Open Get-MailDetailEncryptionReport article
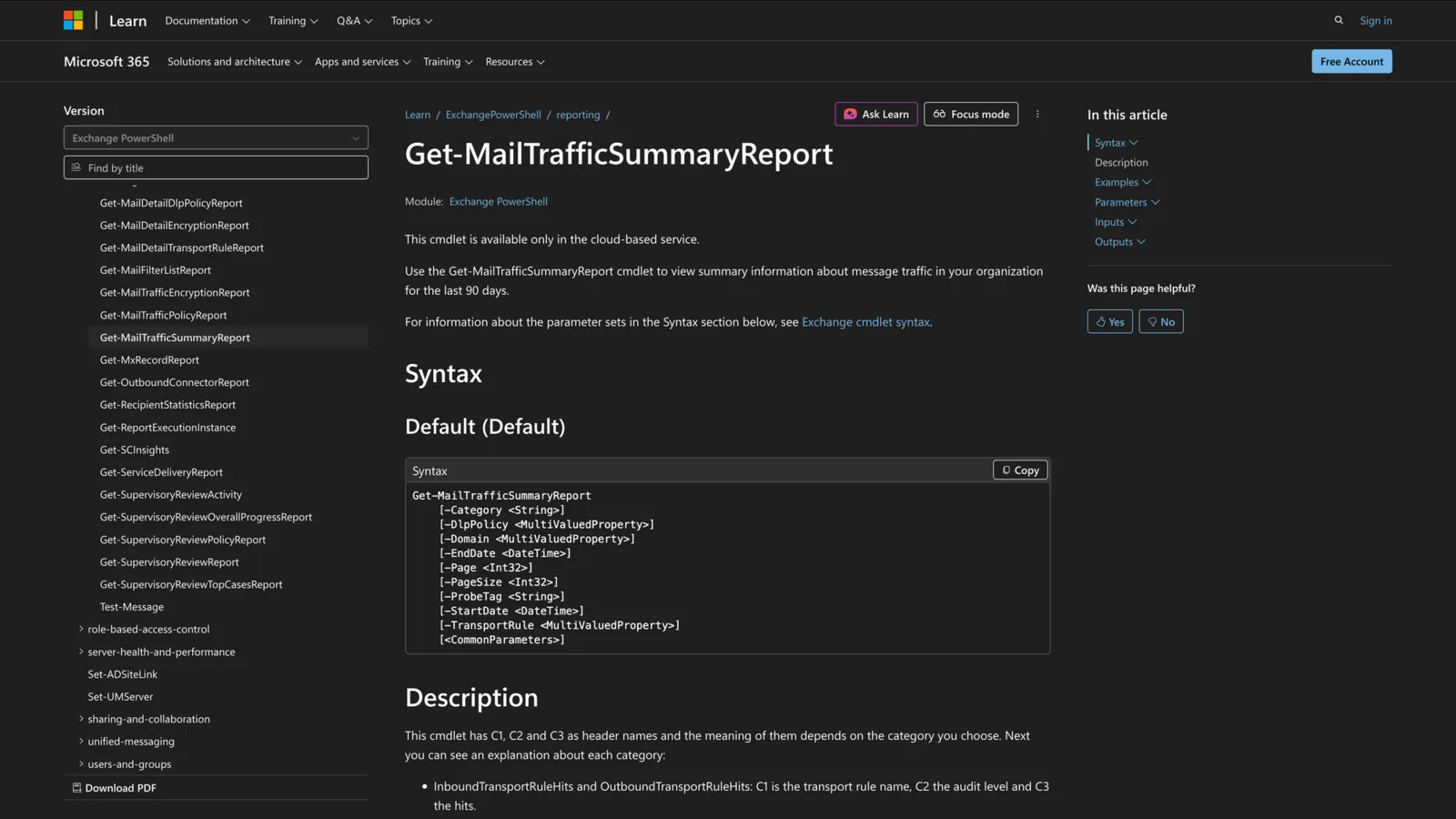Viewport: 1456px width, 819px height. pyautogui.click(x=174, y=226)
